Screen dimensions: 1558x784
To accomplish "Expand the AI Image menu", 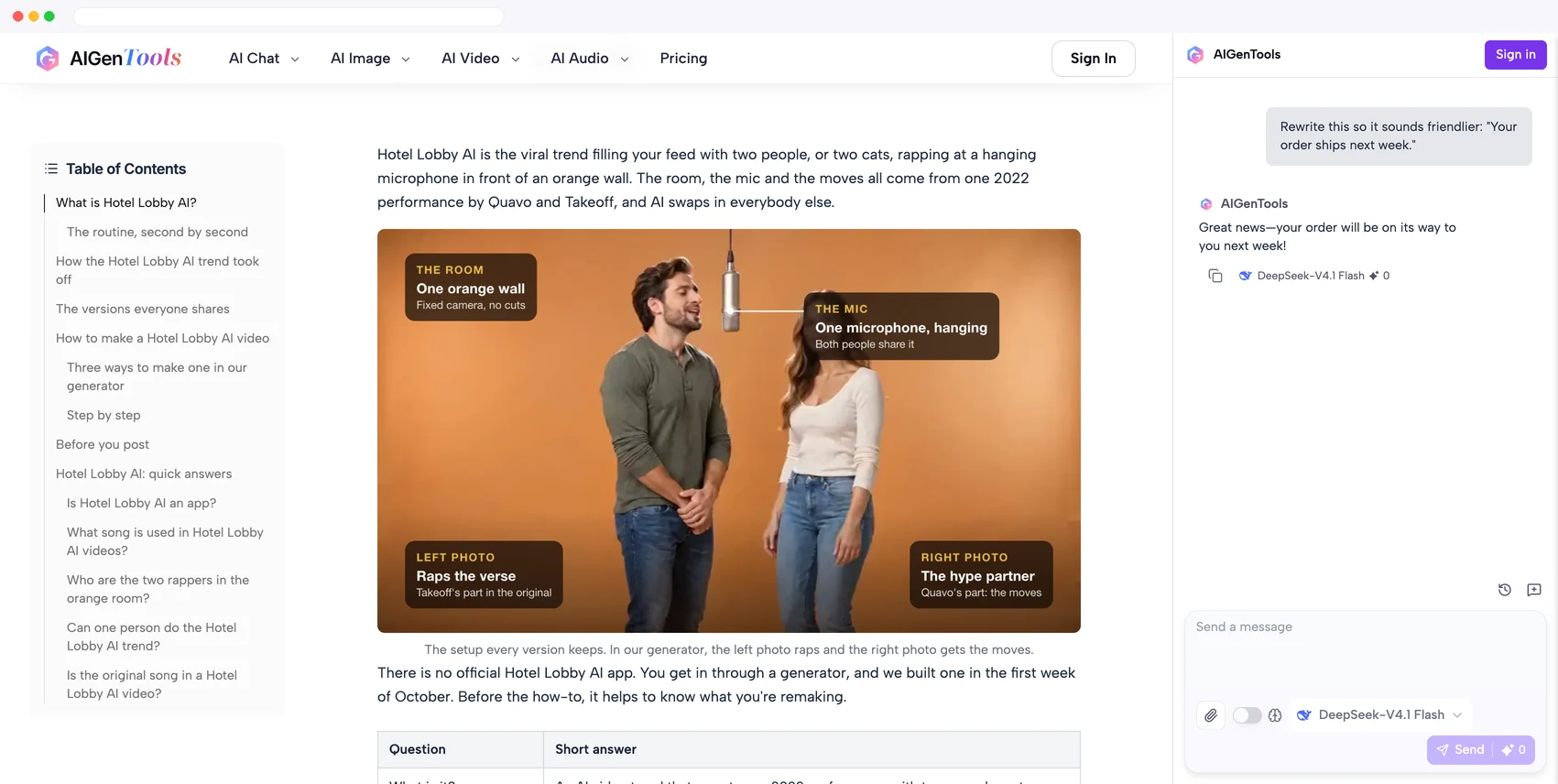I will (x=370, y=59).
